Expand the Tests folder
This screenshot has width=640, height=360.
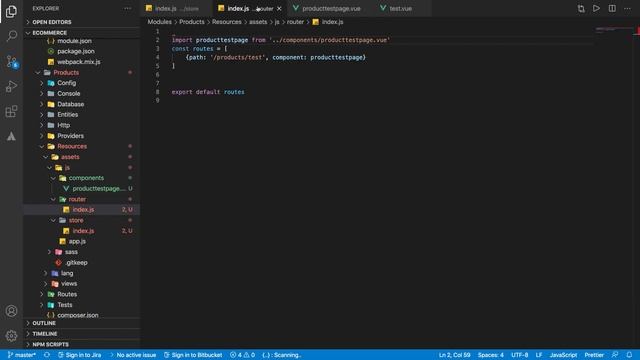point(82,304)
